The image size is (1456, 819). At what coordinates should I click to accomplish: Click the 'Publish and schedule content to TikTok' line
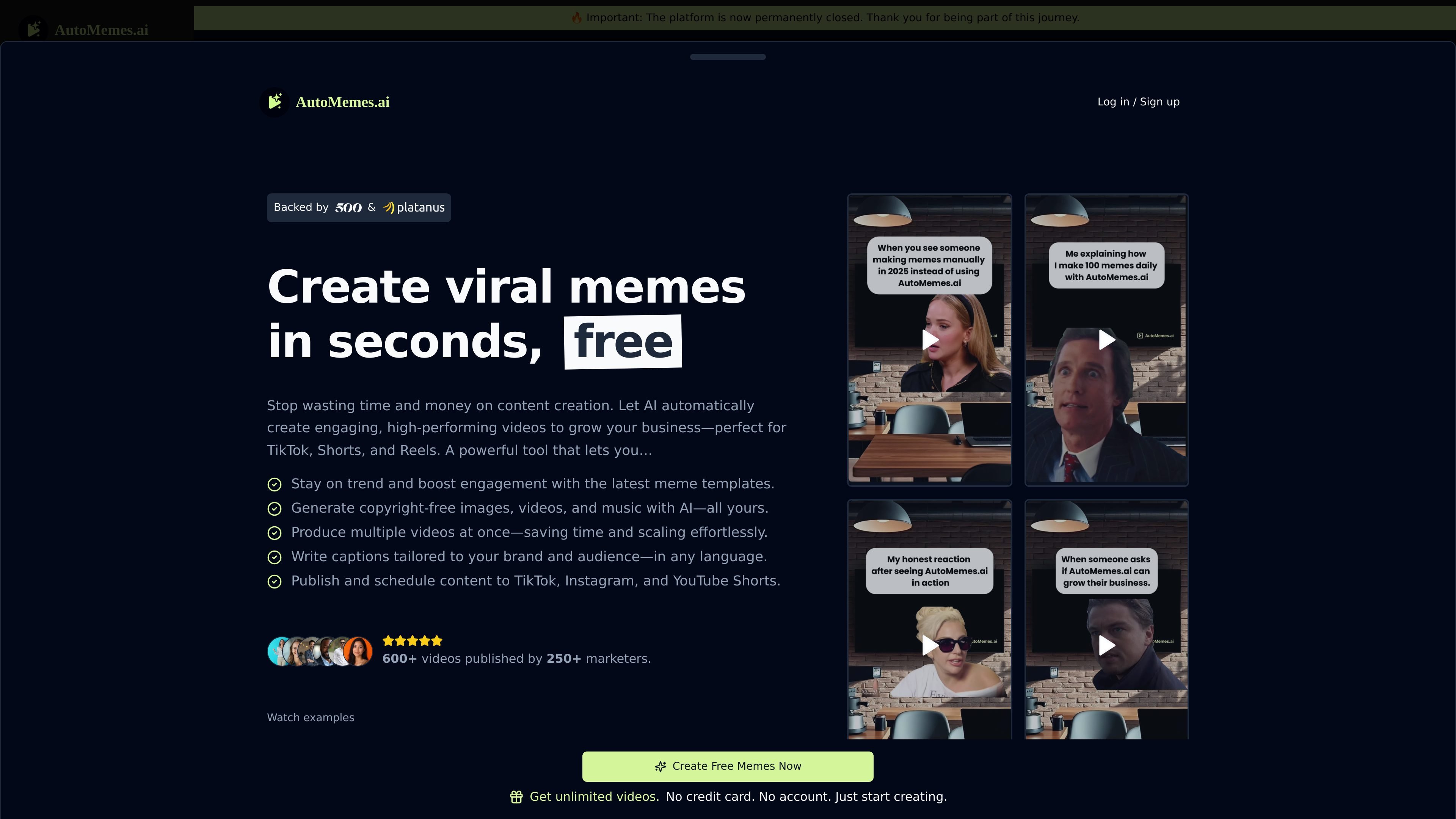[x=536, y=581]
